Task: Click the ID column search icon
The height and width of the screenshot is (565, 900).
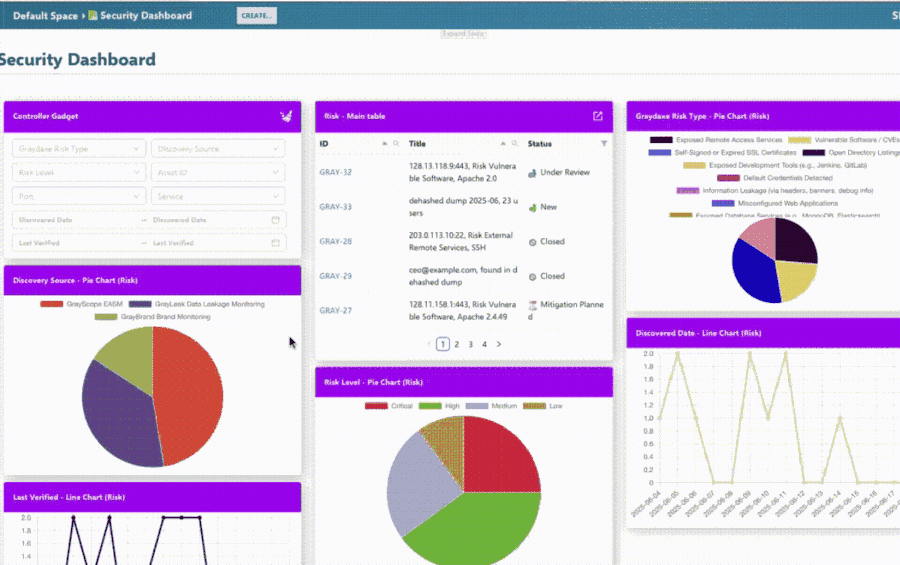Action: pos(396,144)
